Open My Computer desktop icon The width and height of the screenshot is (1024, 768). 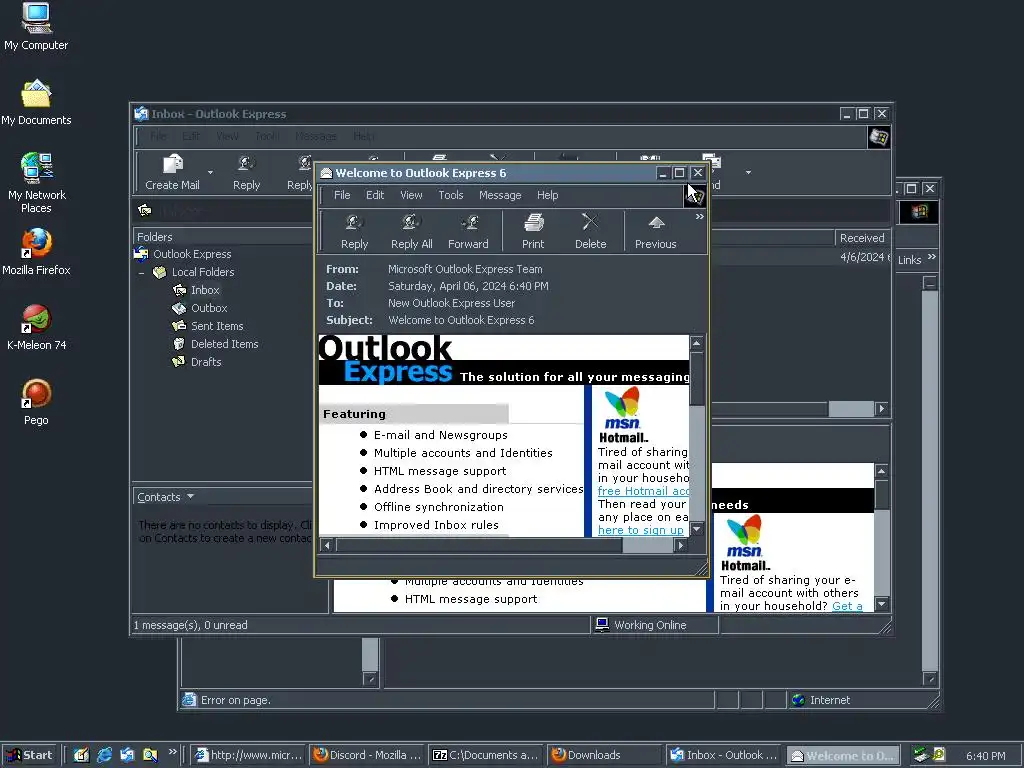pyautogui.click(x=36, y=26)
